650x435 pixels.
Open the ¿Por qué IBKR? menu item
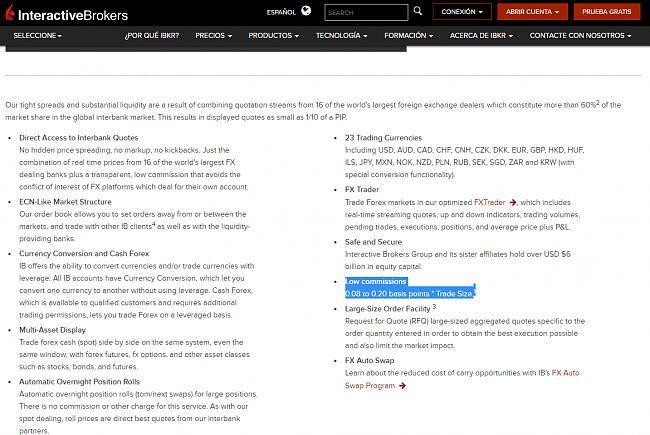[x=152, y=36]
